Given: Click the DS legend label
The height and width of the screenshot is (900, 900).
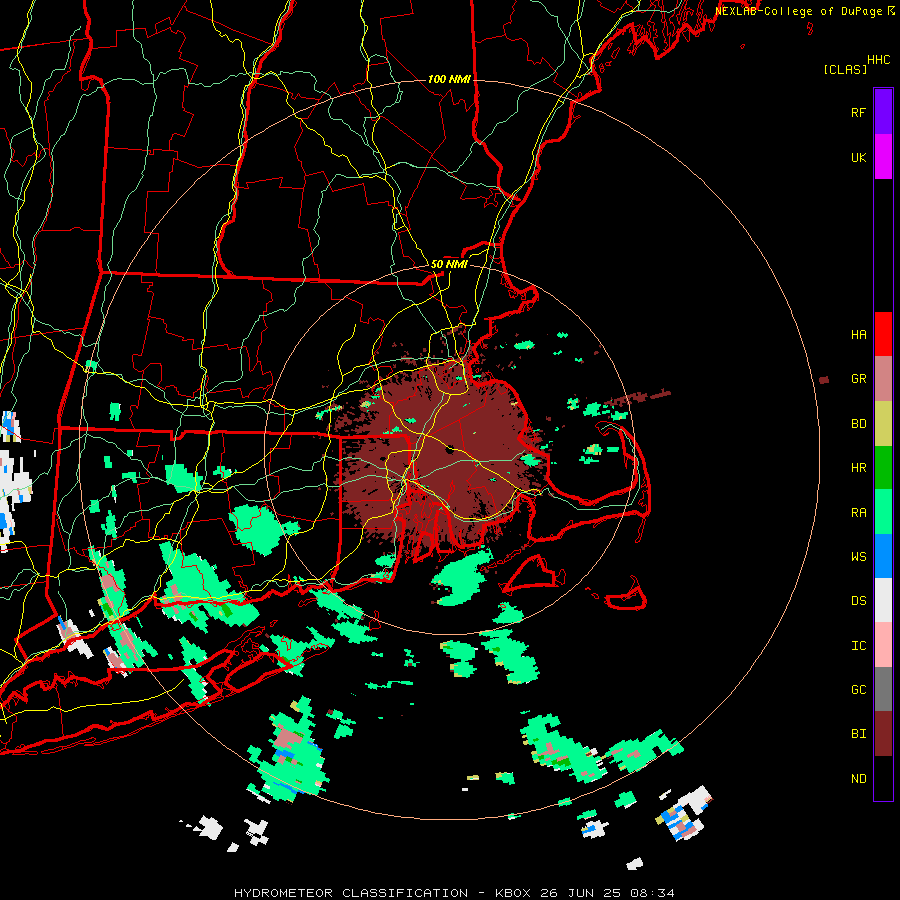Looking at the screenshot, I should (x=858, y=601).
